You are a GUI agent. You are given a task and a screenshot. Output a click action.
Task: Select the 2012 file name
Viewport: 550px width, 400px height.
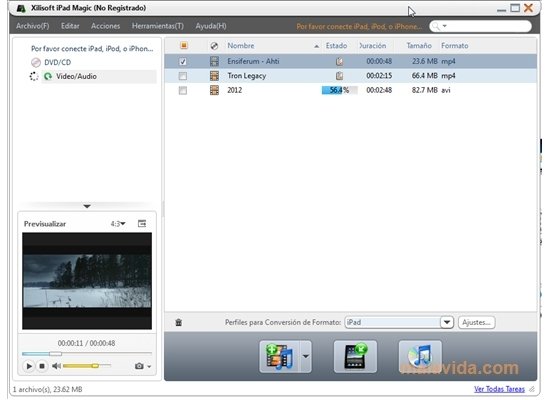pyautogui.click(x=235, y=90)
